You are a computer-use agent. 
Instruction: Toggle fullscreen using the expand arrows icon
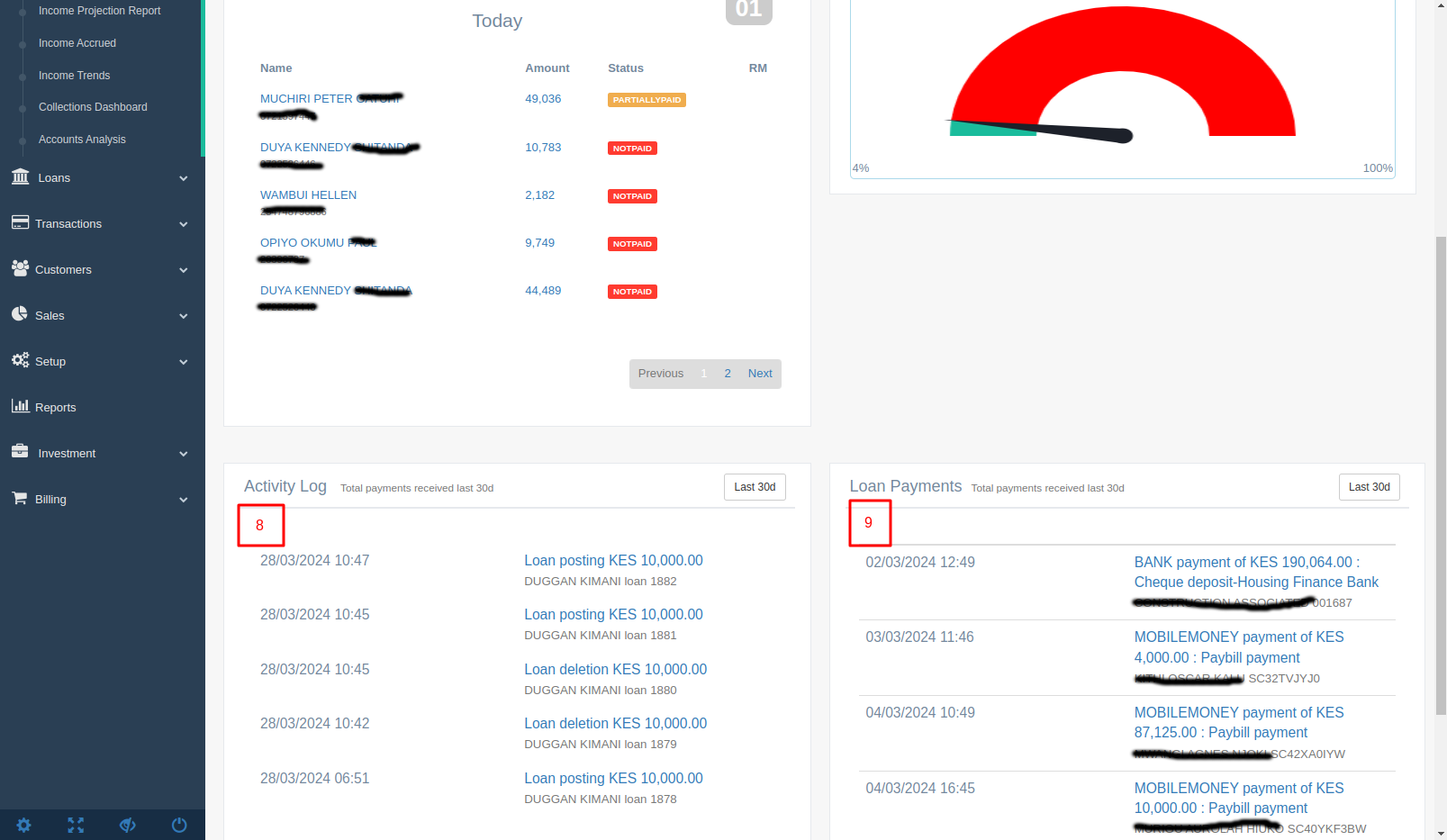pyautogui.click(x=76, y=825)
